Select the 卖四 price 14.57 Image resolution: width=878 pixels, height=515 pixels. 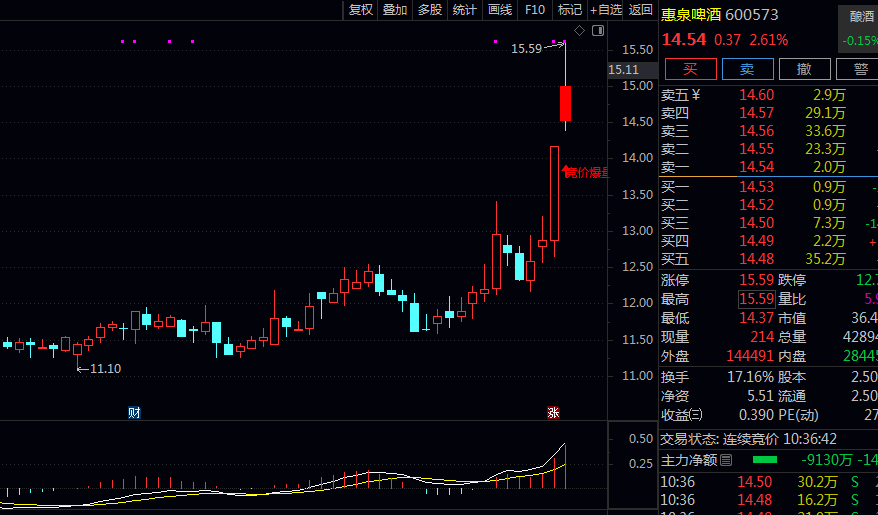click(756, 113)
